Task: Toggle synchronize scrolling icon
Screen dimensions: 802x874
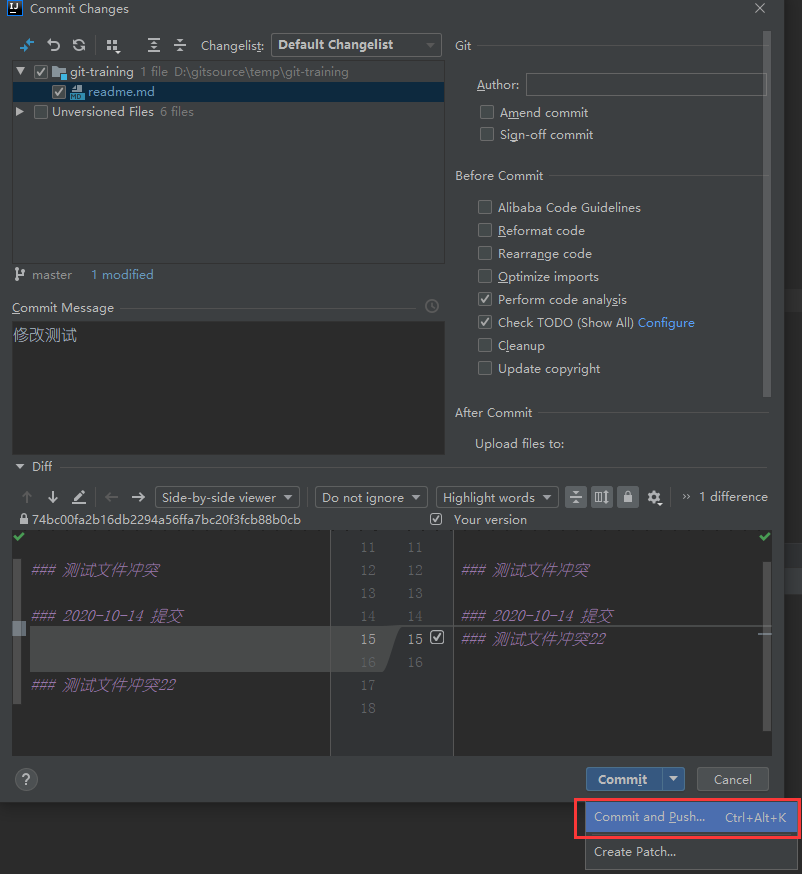Action: (x=602, y=497)
